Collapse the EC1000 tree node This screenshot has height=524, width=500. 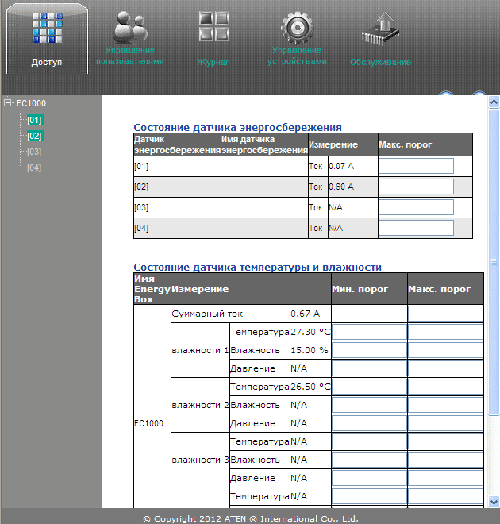coord(8,102)
